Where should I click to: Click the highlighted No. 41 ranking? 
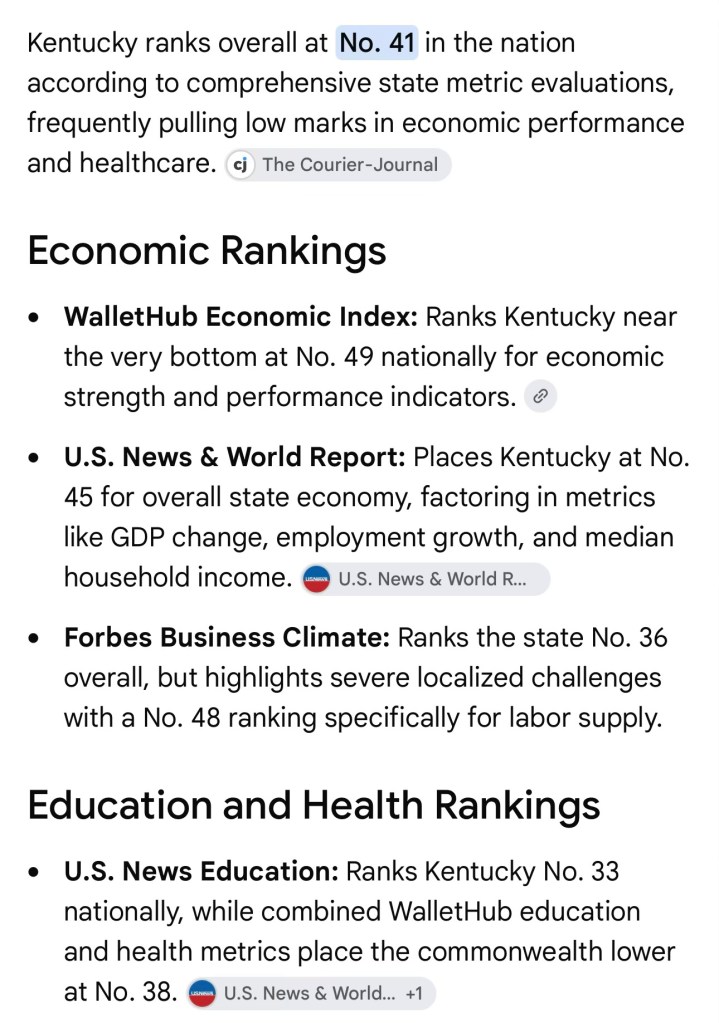[377, 43]
